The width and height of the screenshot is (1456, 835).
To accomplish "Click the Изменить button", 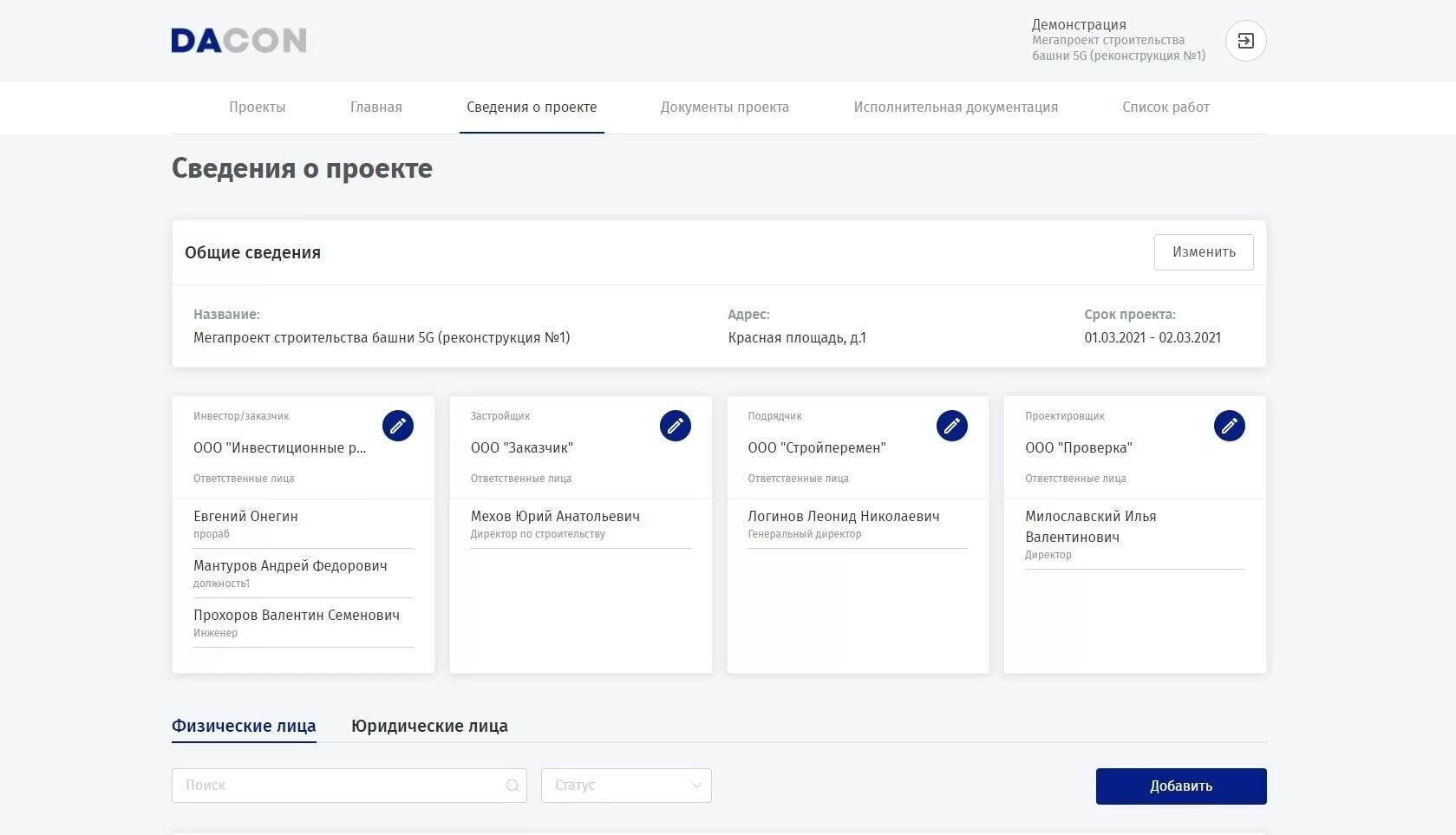I will pyautogui.click(x=1204, y=252).
